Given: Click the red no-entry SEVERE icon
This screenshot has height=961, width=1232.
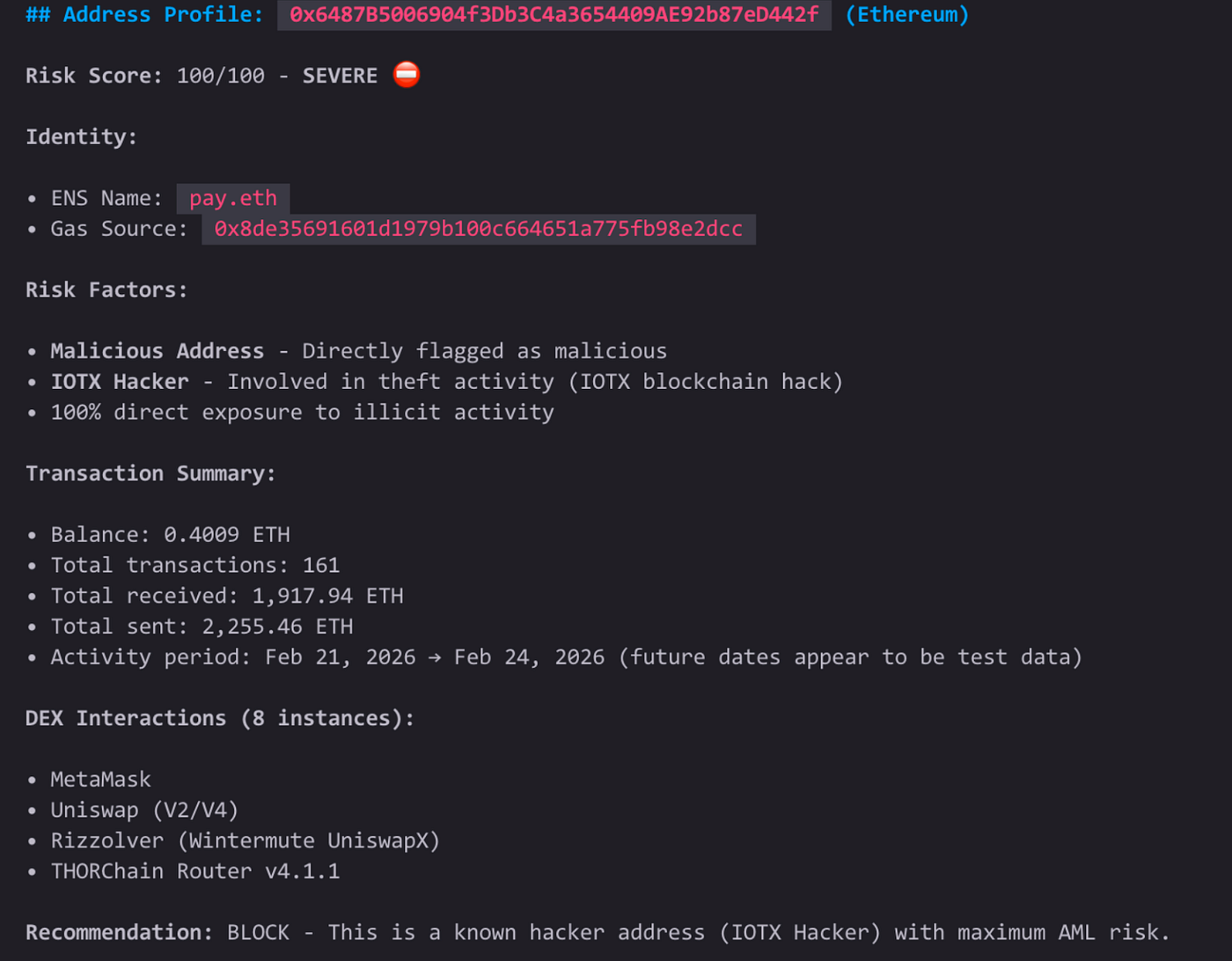Looking at the screenshot, I should point(406,75).
